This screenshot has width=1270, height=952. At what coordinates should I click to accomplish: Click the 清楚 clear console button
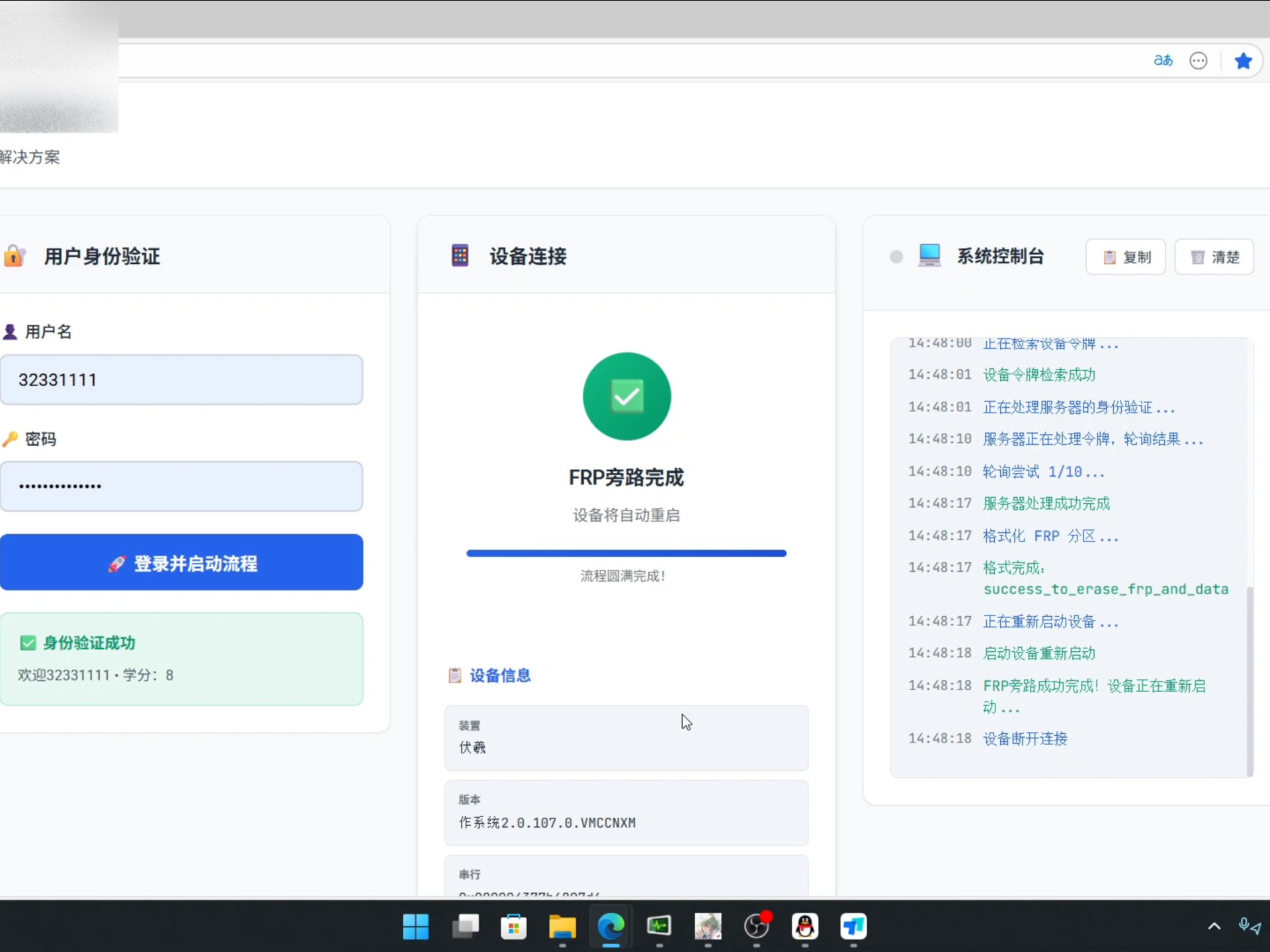tap(1214, 257)
